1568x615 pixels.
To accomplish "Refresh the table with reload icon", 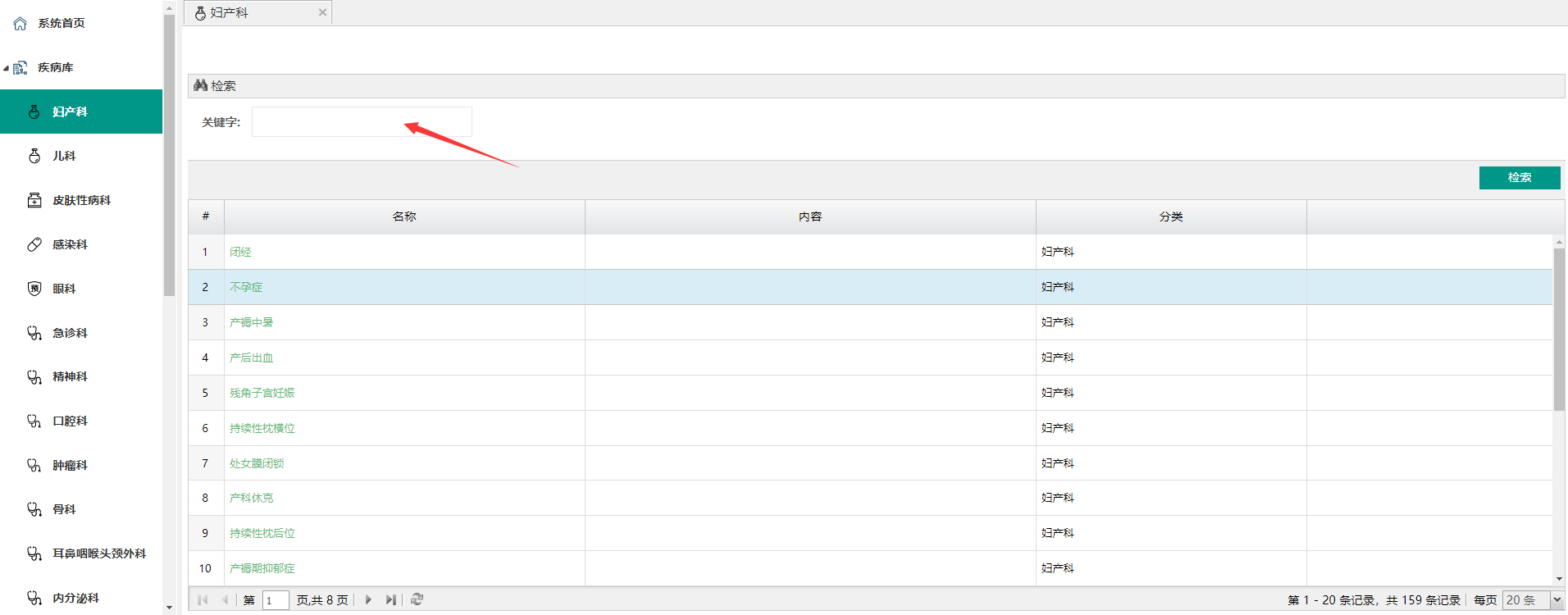I will tap(417, 599).
